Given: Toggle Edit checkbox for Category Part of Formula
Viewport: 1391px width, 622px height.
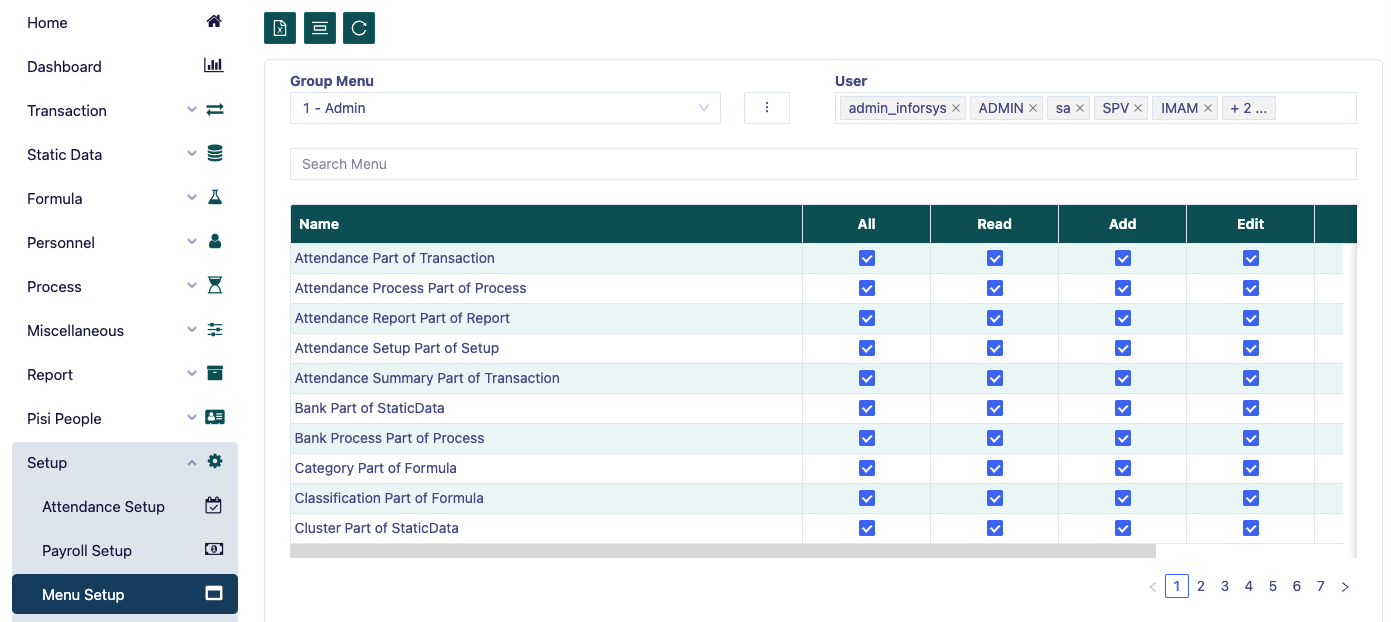Looking at the screenshot, I should coord(1251,468).
